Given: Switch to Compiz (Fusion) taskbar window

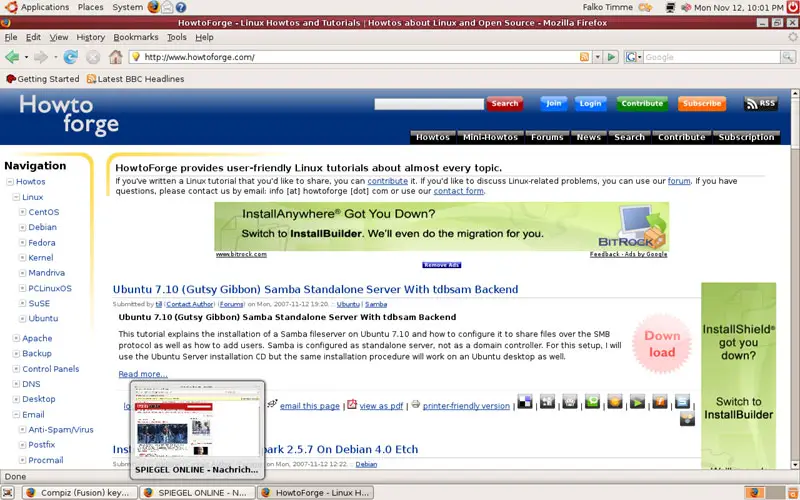Looking at the screenshot, I should [80, 493].
